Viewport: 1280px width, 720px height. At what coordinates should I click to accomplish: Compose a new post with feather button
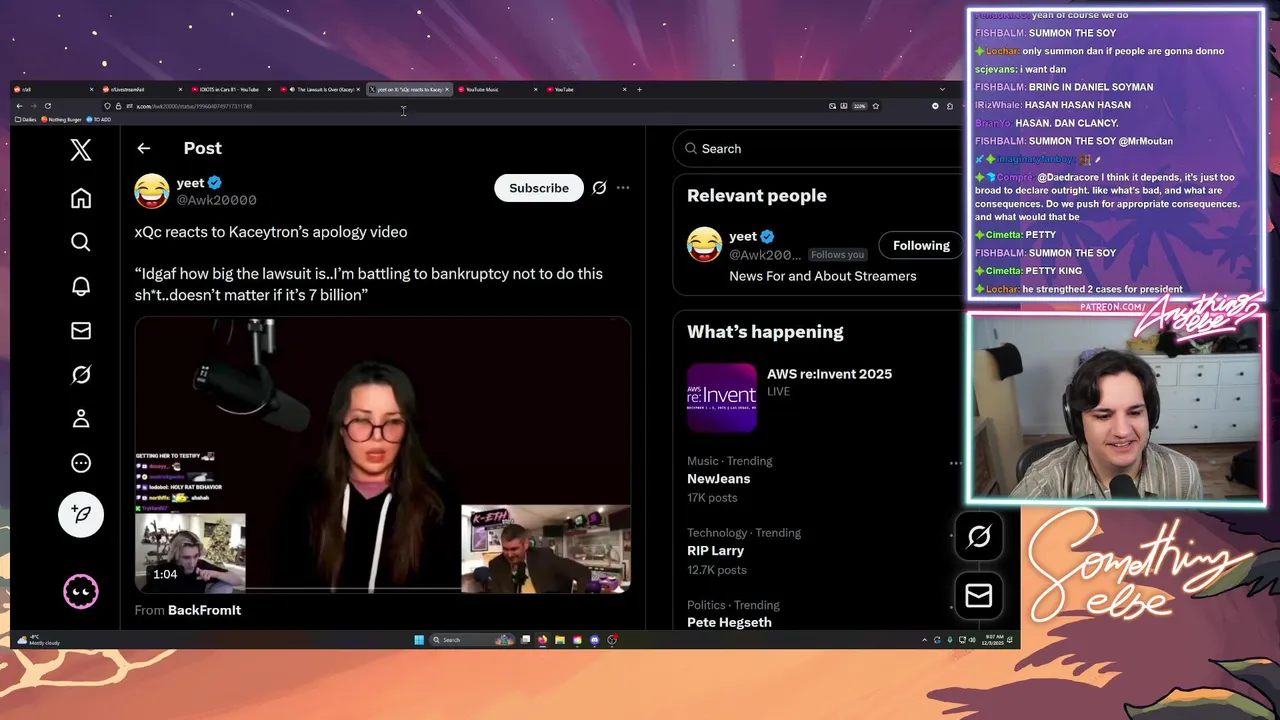click(81, 515)
